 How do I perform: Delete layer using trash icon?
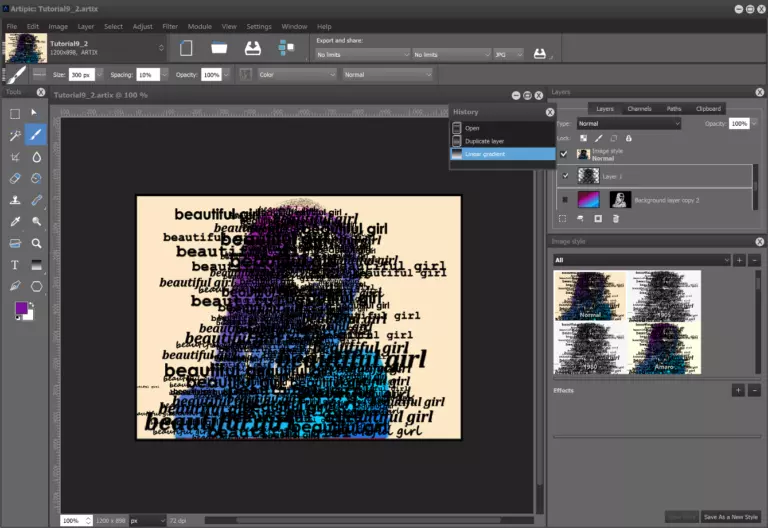tap(616, 218)
